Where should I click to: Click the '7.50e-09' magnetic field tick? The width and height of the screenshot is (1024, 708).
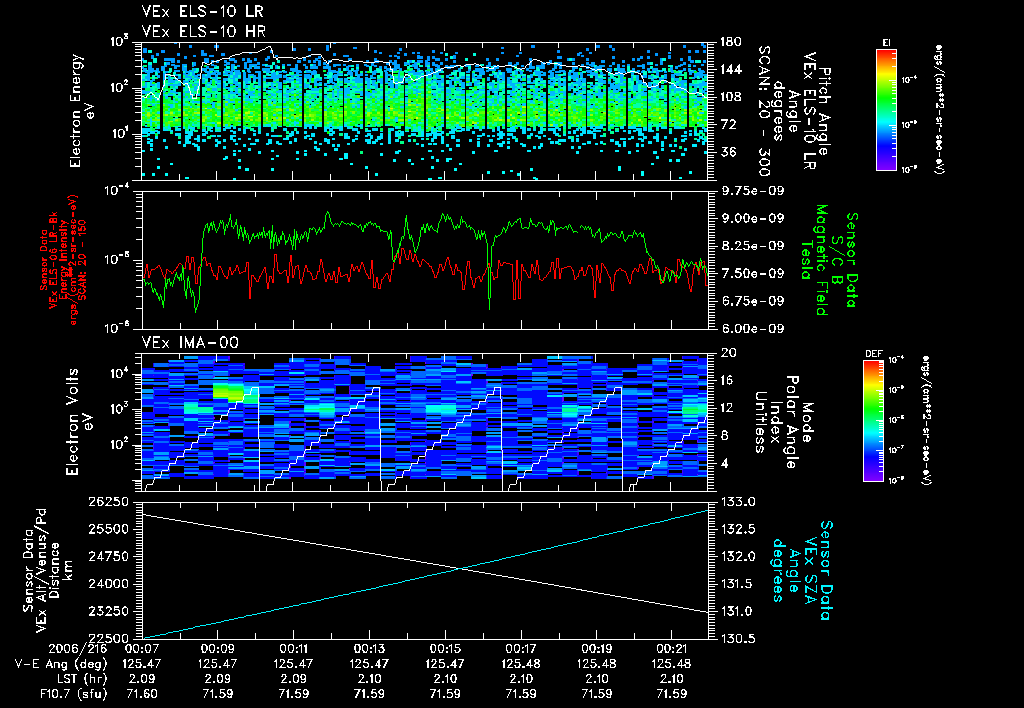tap(751, 274)
